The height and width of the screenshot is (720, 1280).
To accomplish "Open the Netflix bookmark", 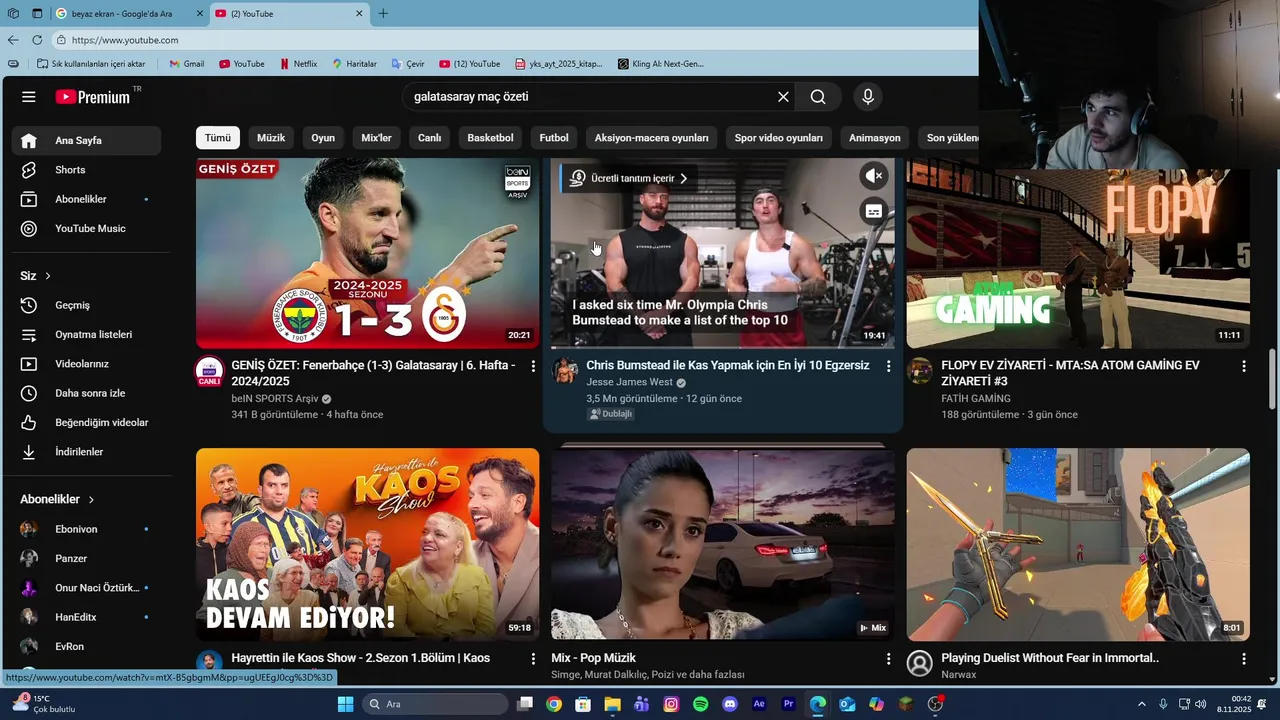I will (298, 64).
